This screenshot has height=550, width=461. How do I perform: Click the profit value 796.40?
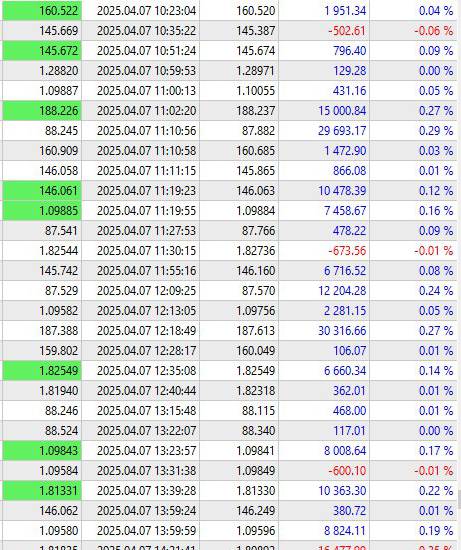pos(349,51)
